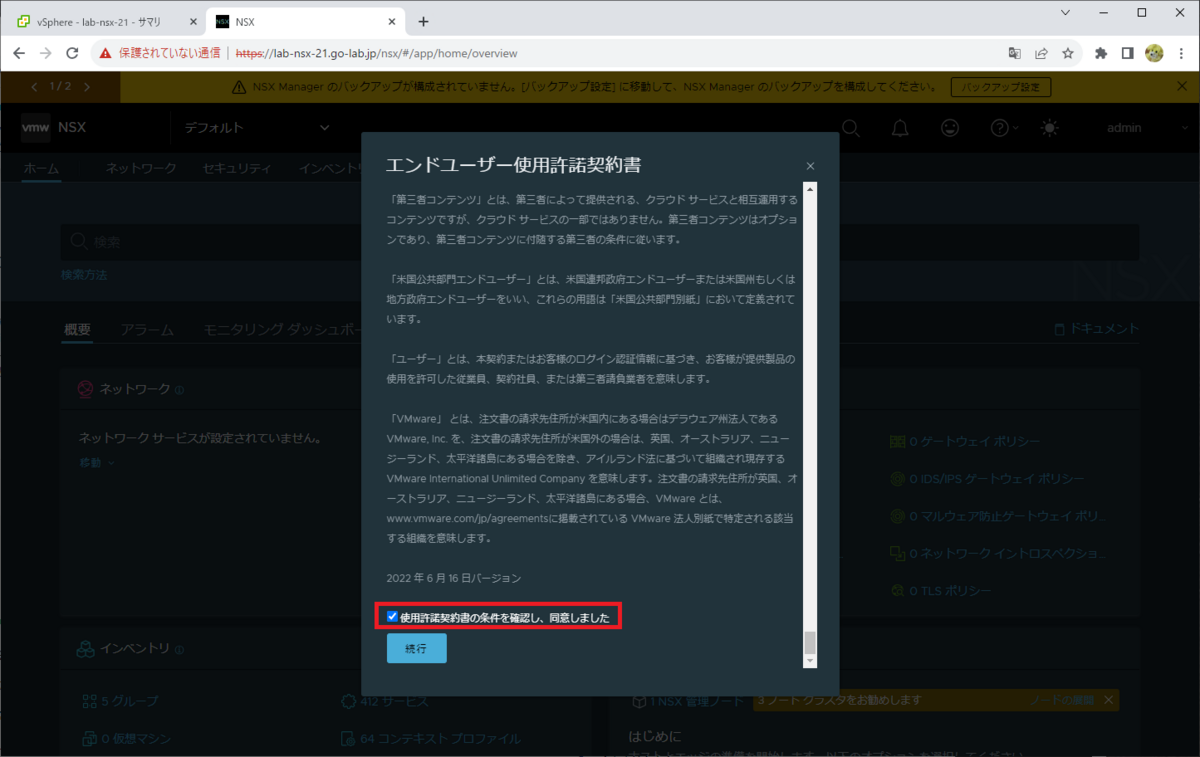This screenshot has width=1200, height=757.
Task: Click the browser forward arrow
Action: (x=46, y=53)
